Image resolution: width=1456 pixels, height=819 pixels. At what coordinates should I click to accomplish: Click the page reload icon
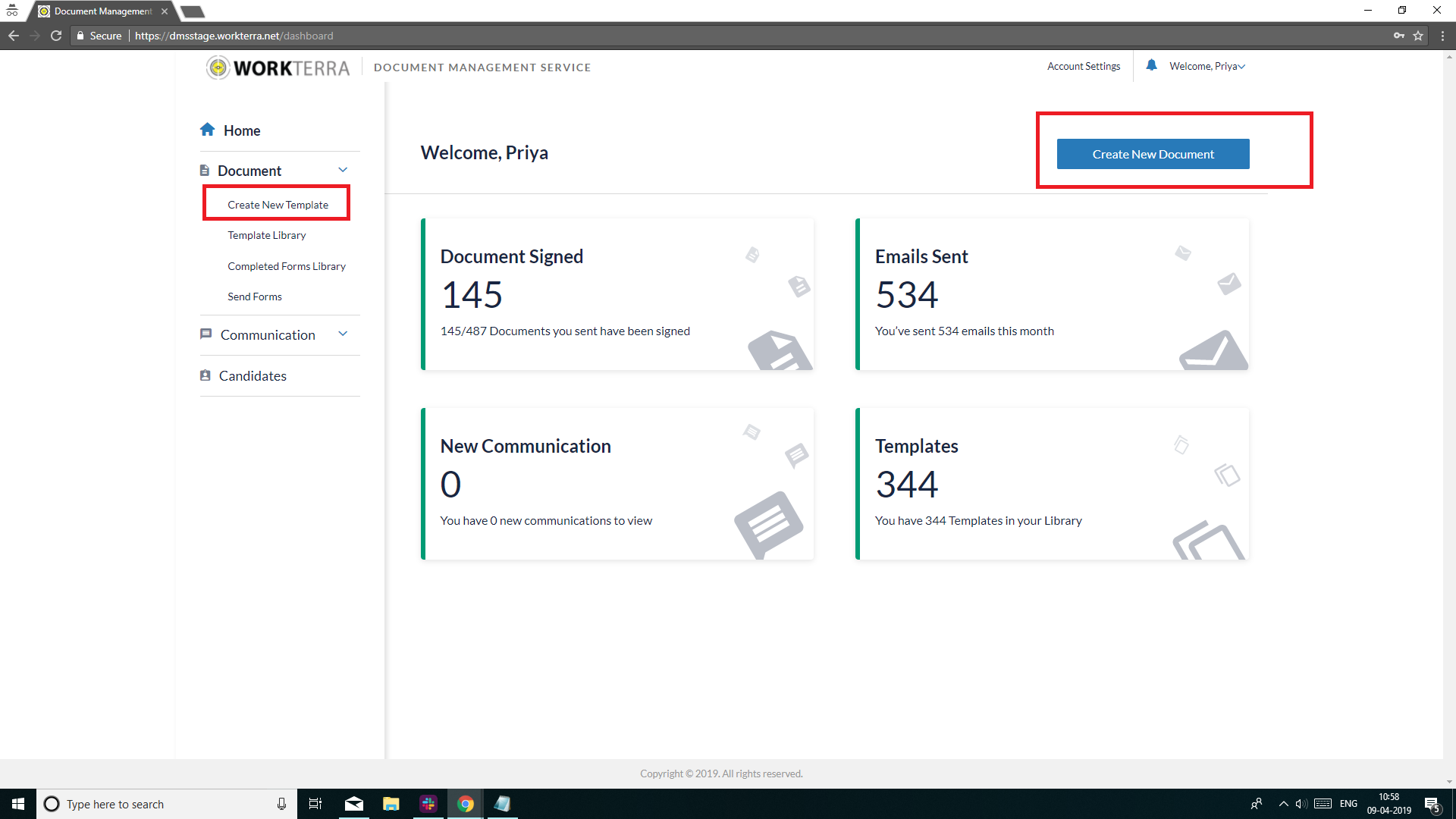56,36
